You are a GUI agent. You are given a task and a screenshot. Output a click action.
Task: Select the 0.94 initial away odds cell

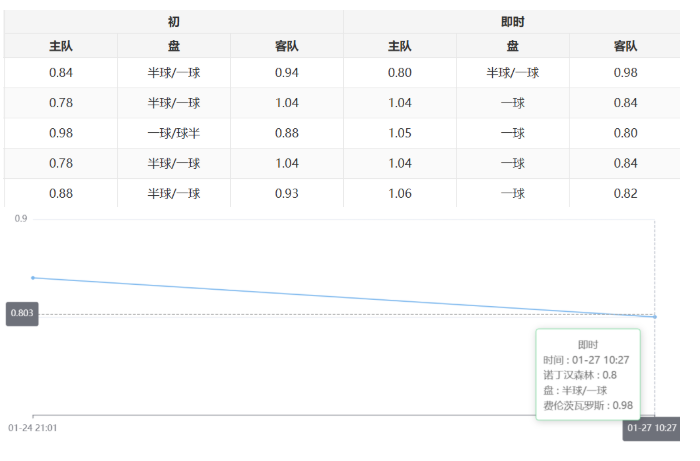coord(286,72)
